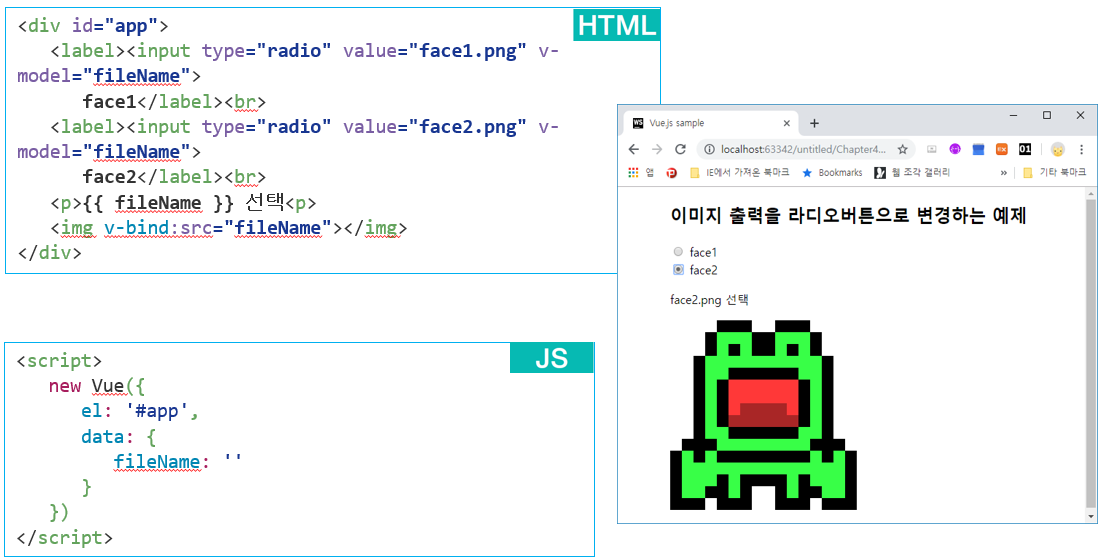Viewport: 1101px width, 559px height.
Task: Open the '기타 북마크' folder
Action: 1054,172
